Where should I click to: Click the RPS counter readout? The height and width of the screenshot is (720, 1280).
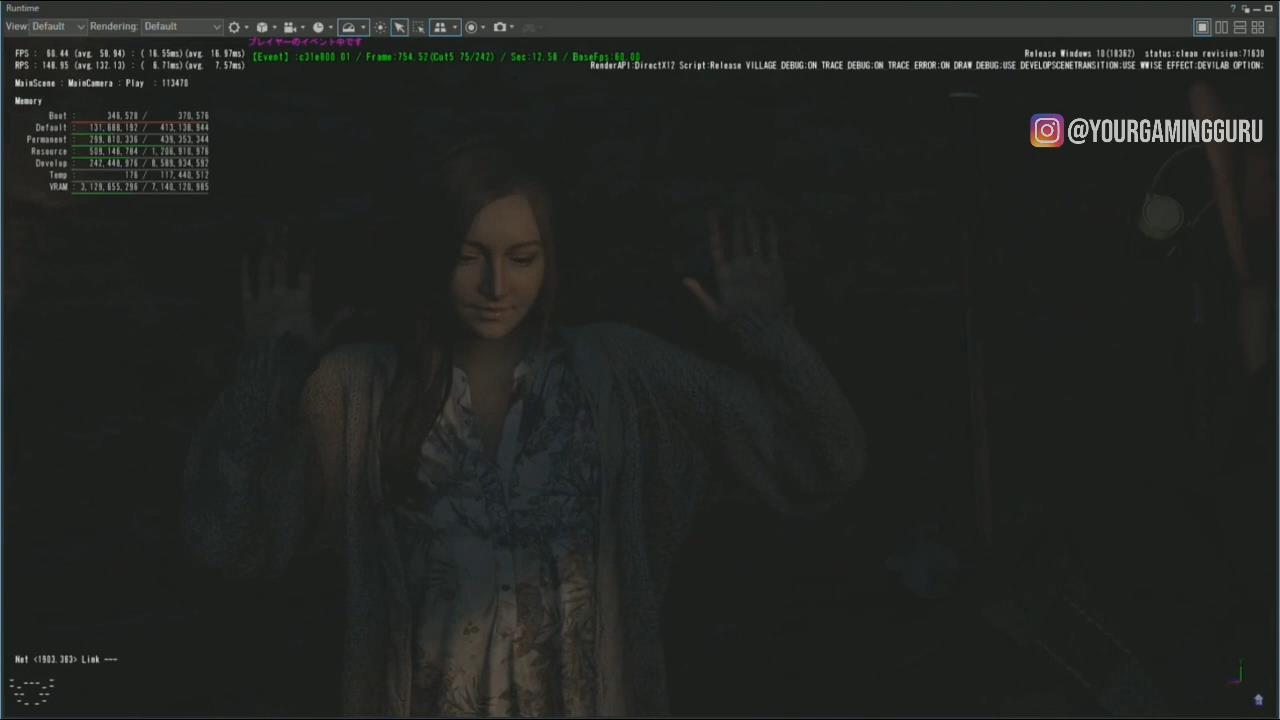[130, 66]
